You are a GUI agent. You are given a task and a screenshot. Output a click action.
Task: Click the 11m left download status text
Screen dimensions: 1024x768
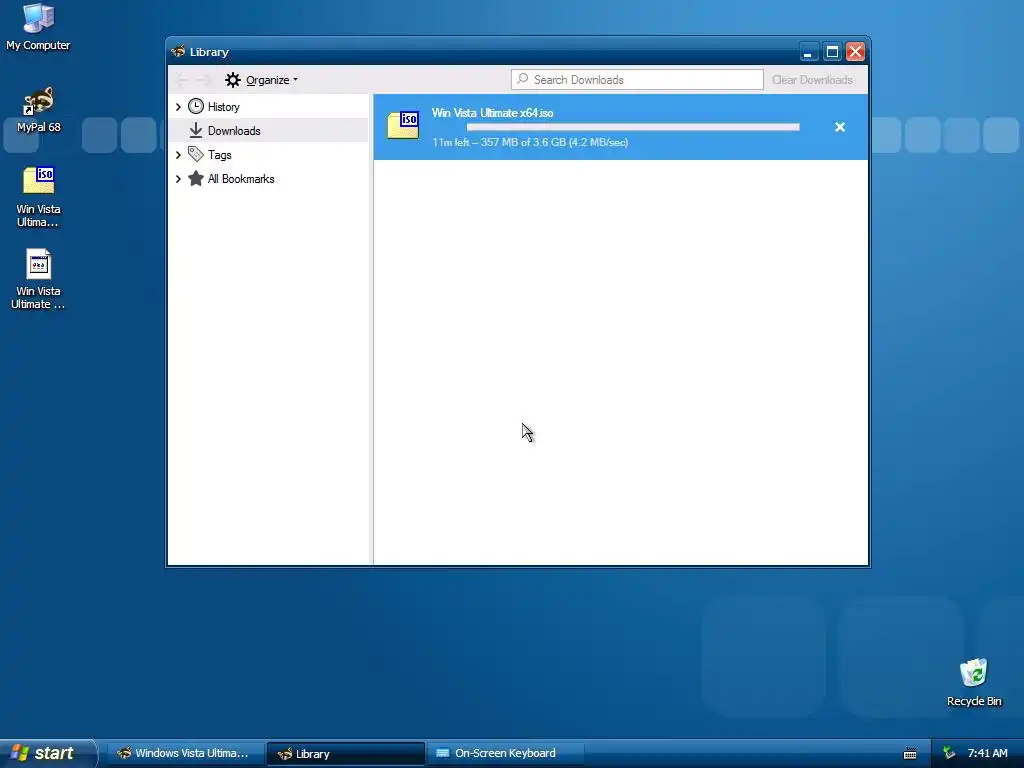[x=530, y=142]
